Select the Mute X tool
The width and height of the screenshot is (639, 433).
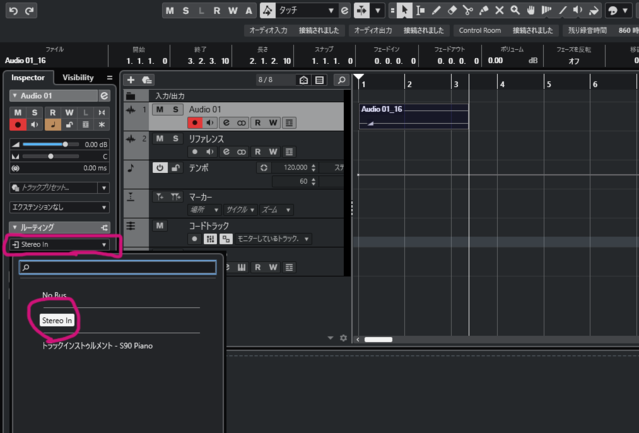pos(499,11)
